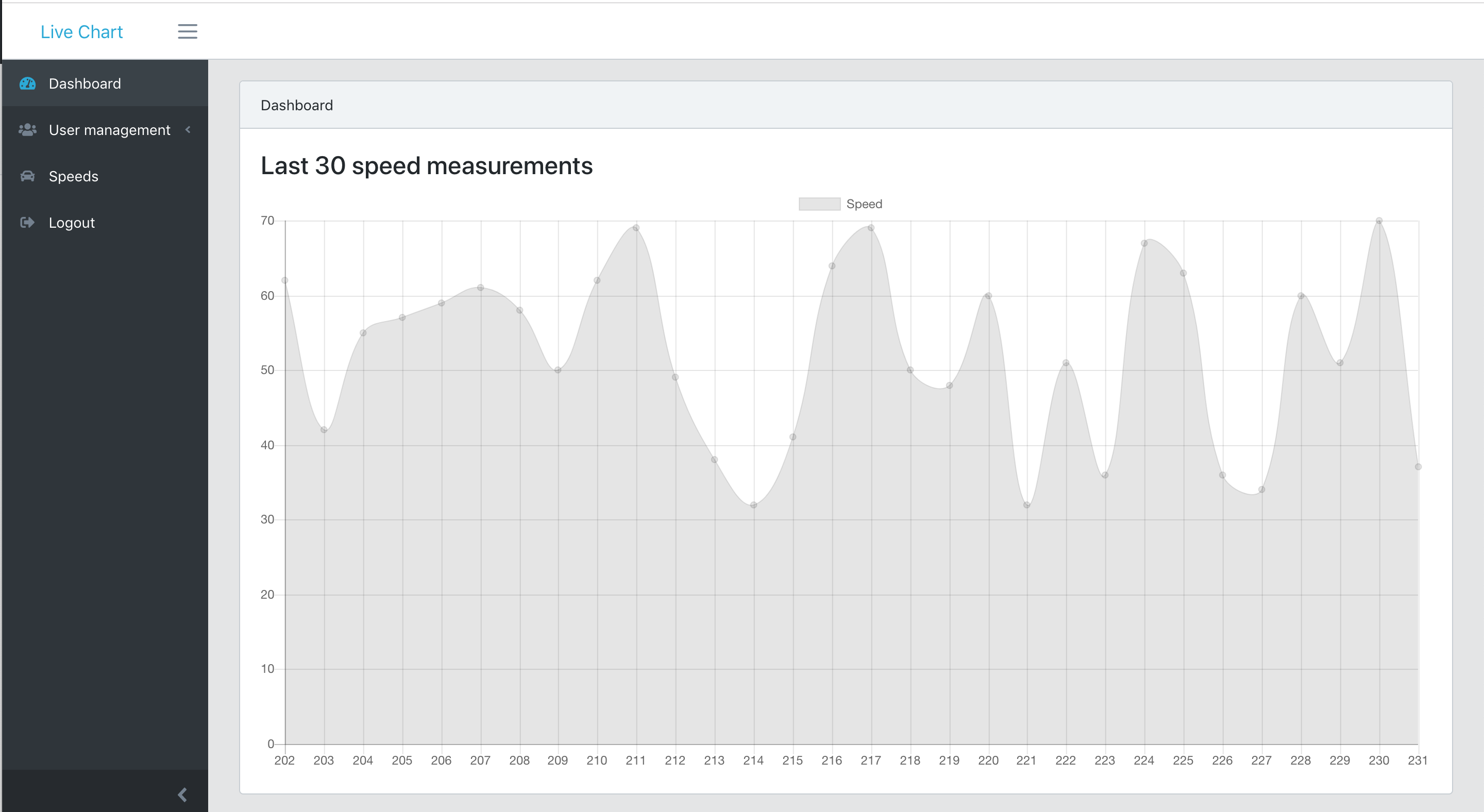
Task: Click the Speeds icon in sidebar
Action: click(x=28, y=176)
